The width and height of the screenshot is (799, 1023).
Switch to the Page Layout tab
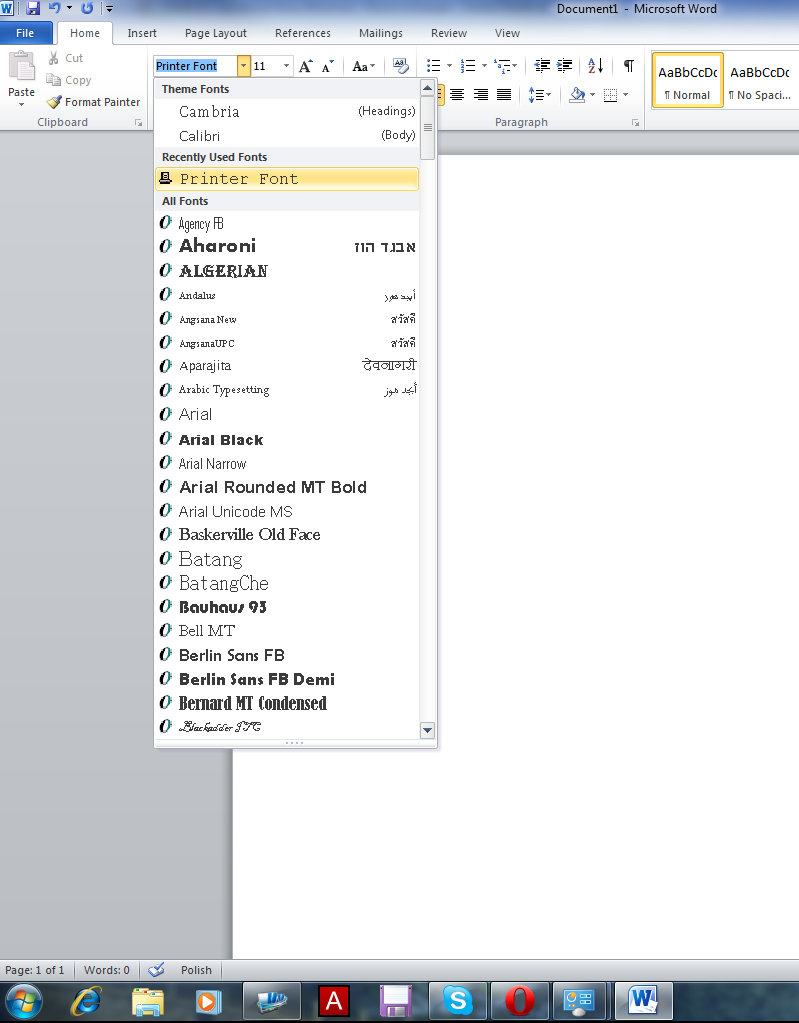pyautogui.click(x=216, y=33)
